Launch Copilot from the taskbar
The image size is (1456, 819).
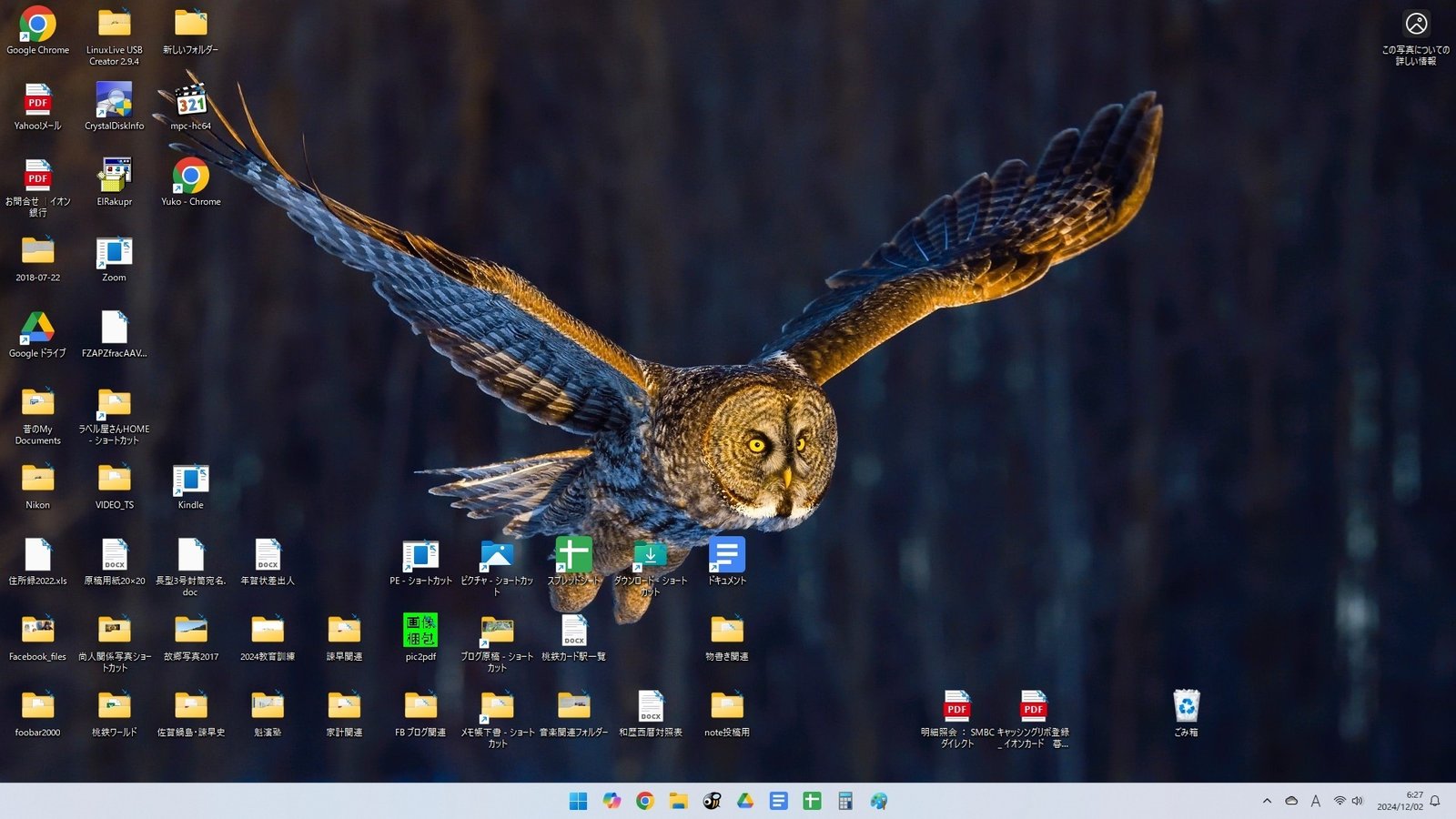[612, 801]
